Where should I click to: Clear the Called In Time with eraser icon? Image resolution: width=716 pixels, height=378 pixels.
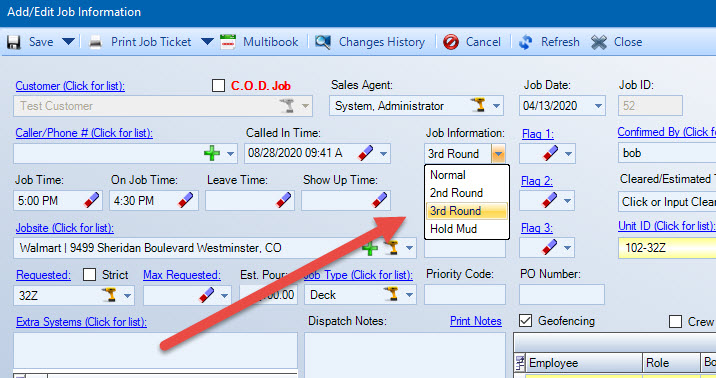366,153
